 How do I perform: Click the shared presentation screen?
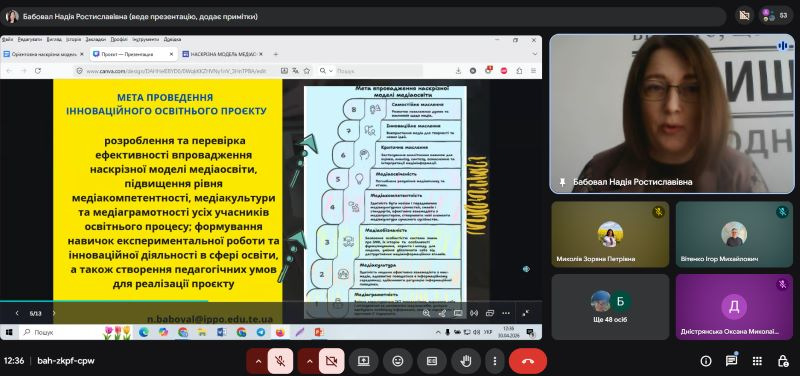(x=271, y=187)
